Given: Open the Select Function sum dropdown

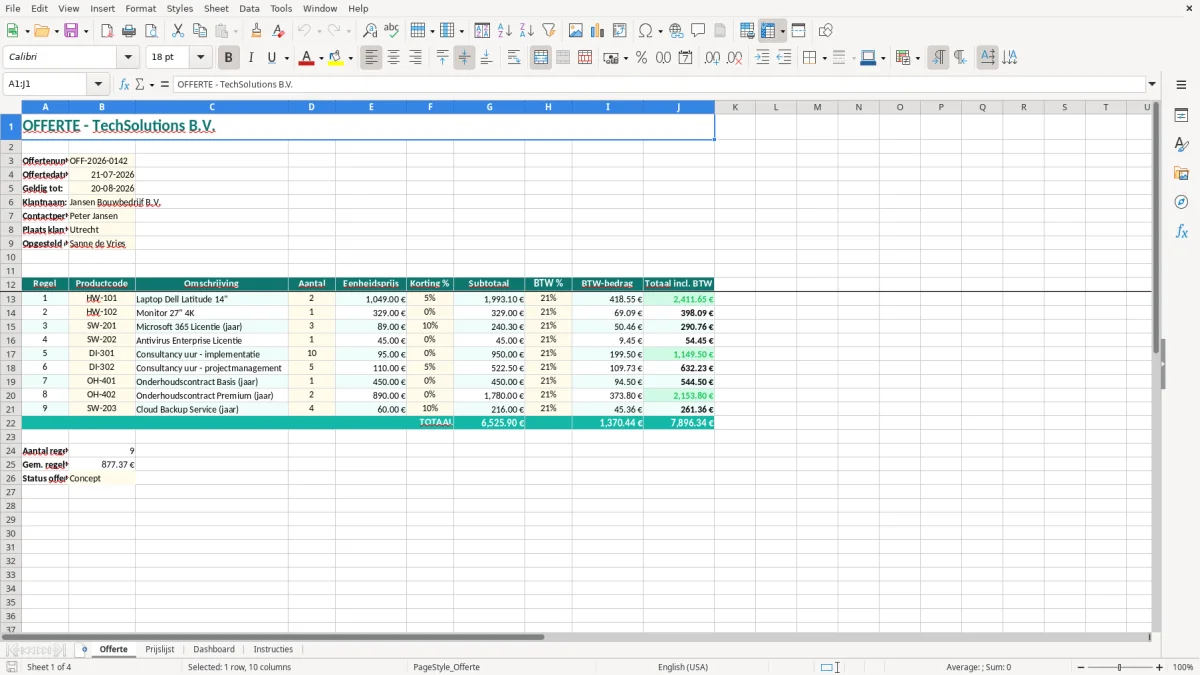Looking at the screenshot, I should coord(152,84).
